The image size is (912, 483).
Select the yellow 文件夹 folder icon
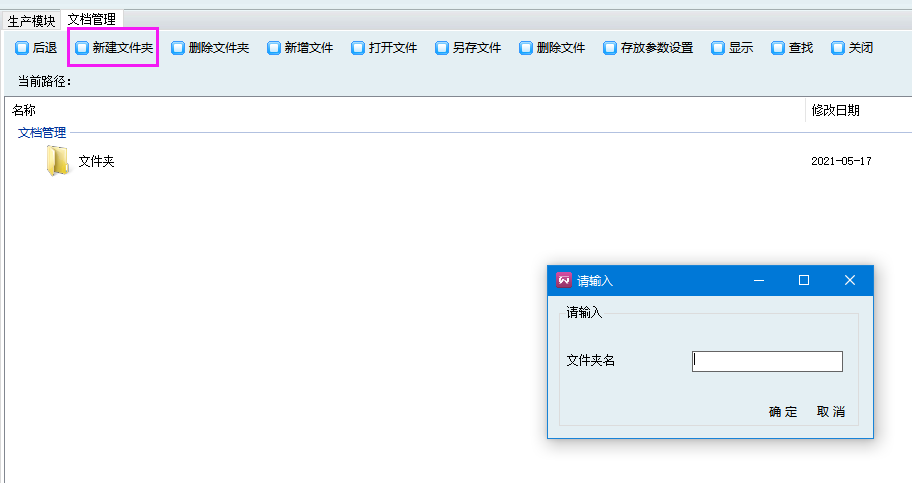tap(58, 161)
